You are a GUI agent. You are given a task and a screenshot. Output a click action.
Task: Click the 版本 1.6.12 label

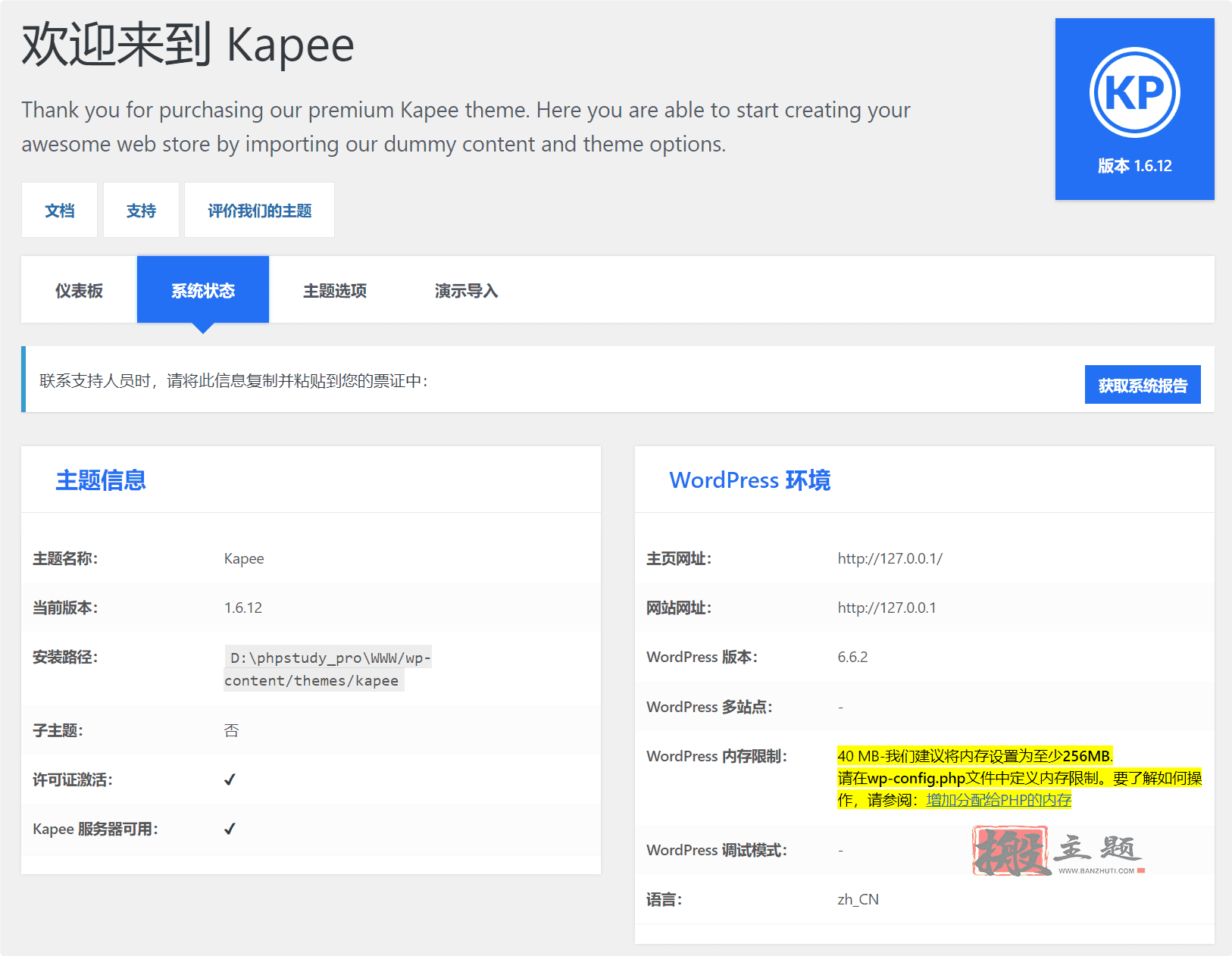1134,166
